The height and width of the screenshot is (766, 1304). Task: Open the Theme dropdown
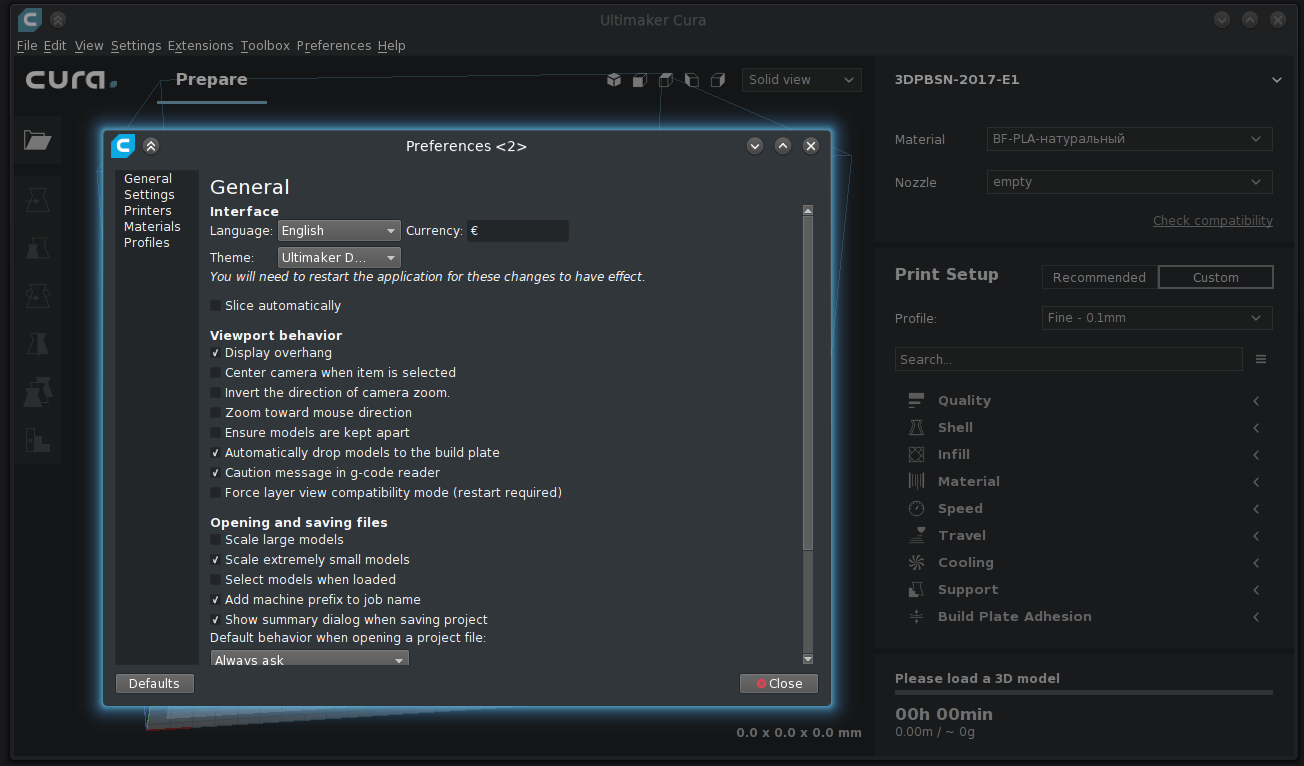click(x=339, y=258)
